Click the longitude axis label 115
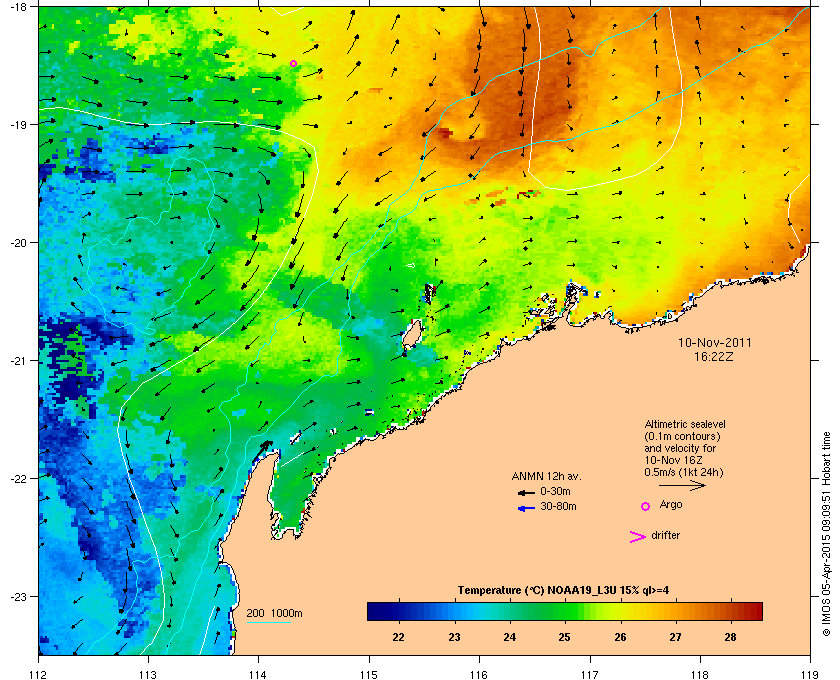The height and width of the screenshot is (680, 840). tap(369, 674)
